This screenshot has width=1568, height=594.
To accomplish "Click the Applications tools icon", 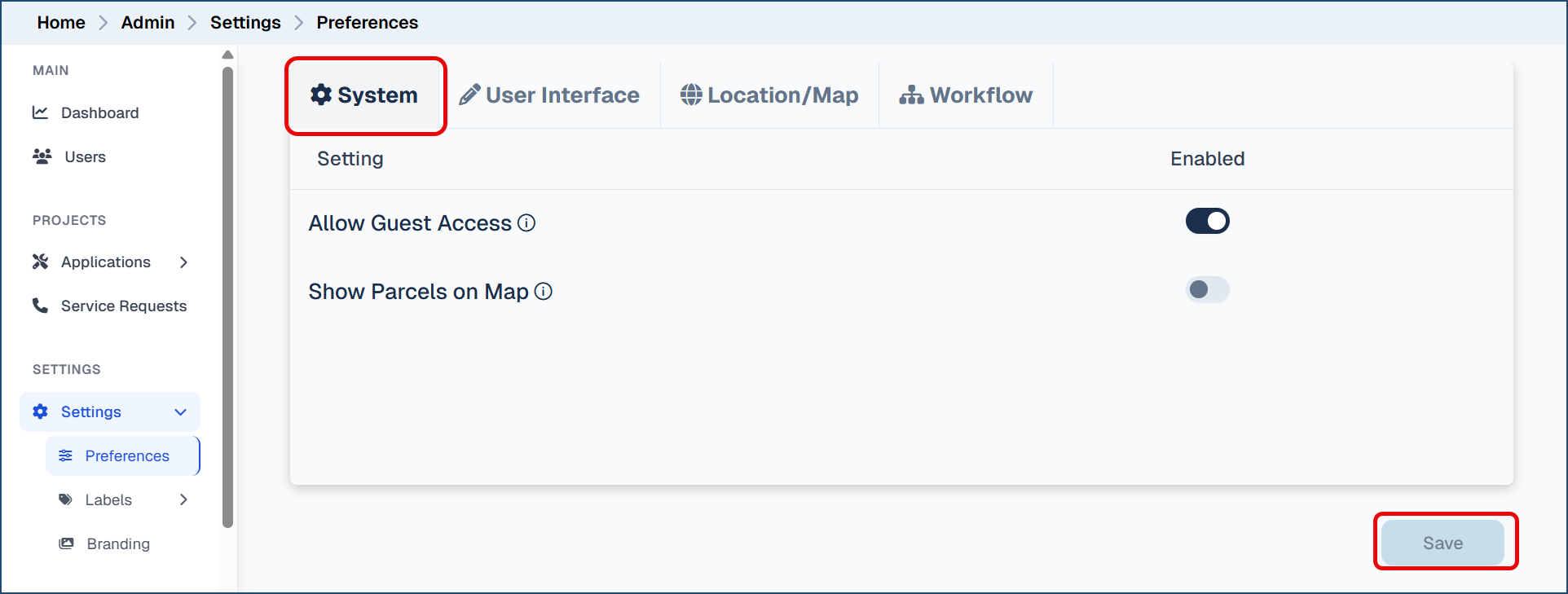I will (40, 262).
